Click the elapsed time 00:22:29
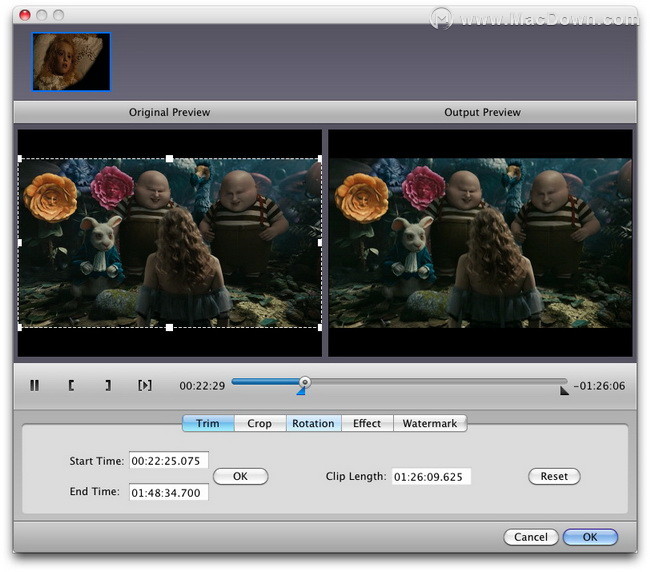This screenshot has height=572, width=650. pyautogui.click(x=202, y=386)
